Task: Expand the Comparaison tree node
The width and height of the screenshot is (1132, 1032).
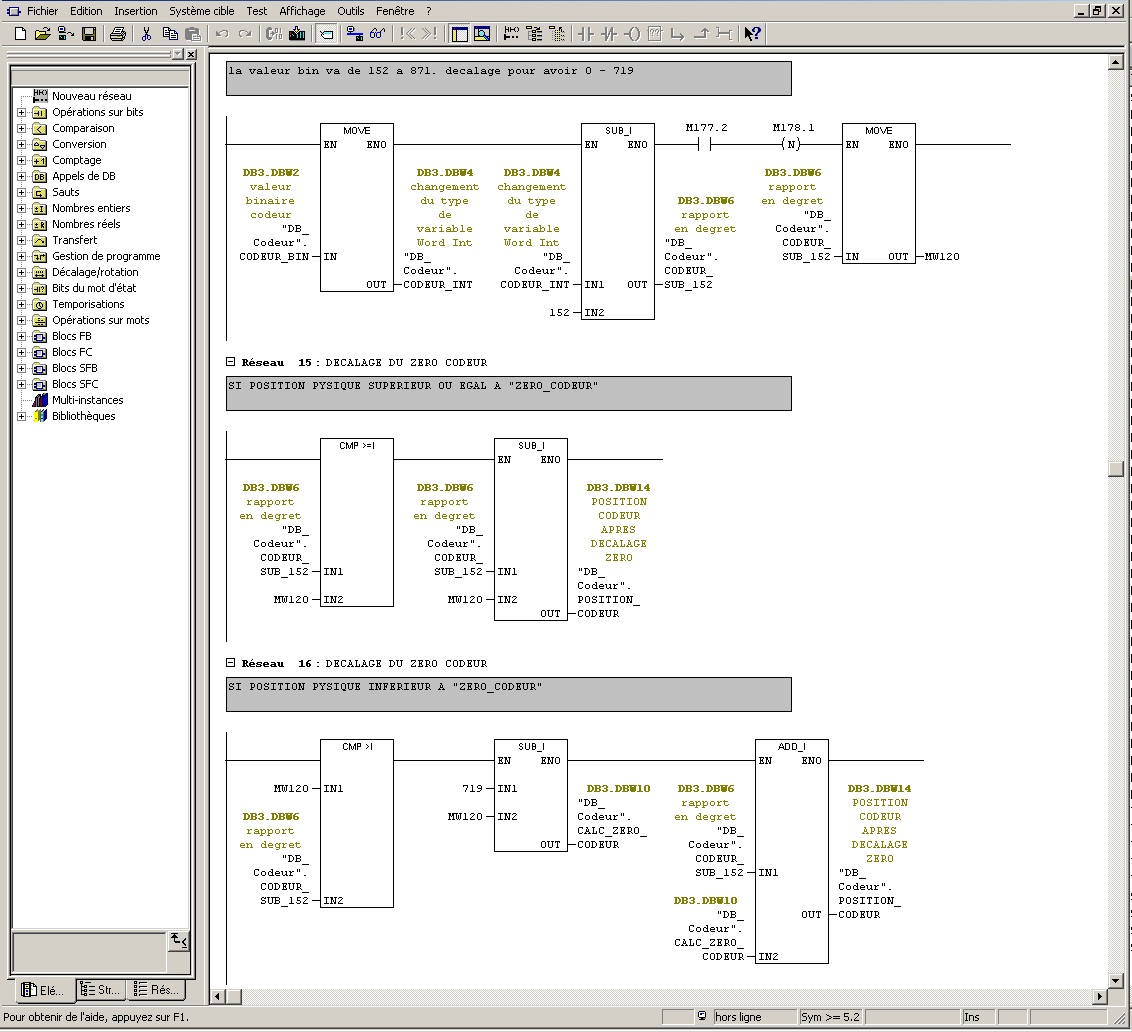Action: [22, 128]
